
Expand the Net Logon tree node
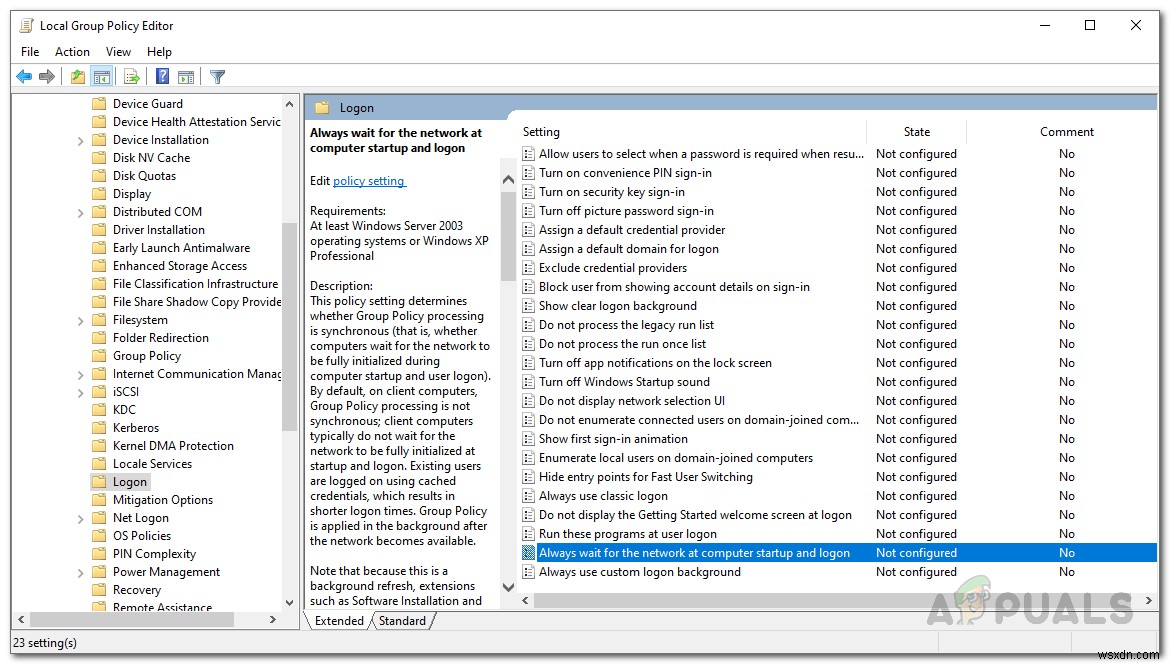point(81,519)
